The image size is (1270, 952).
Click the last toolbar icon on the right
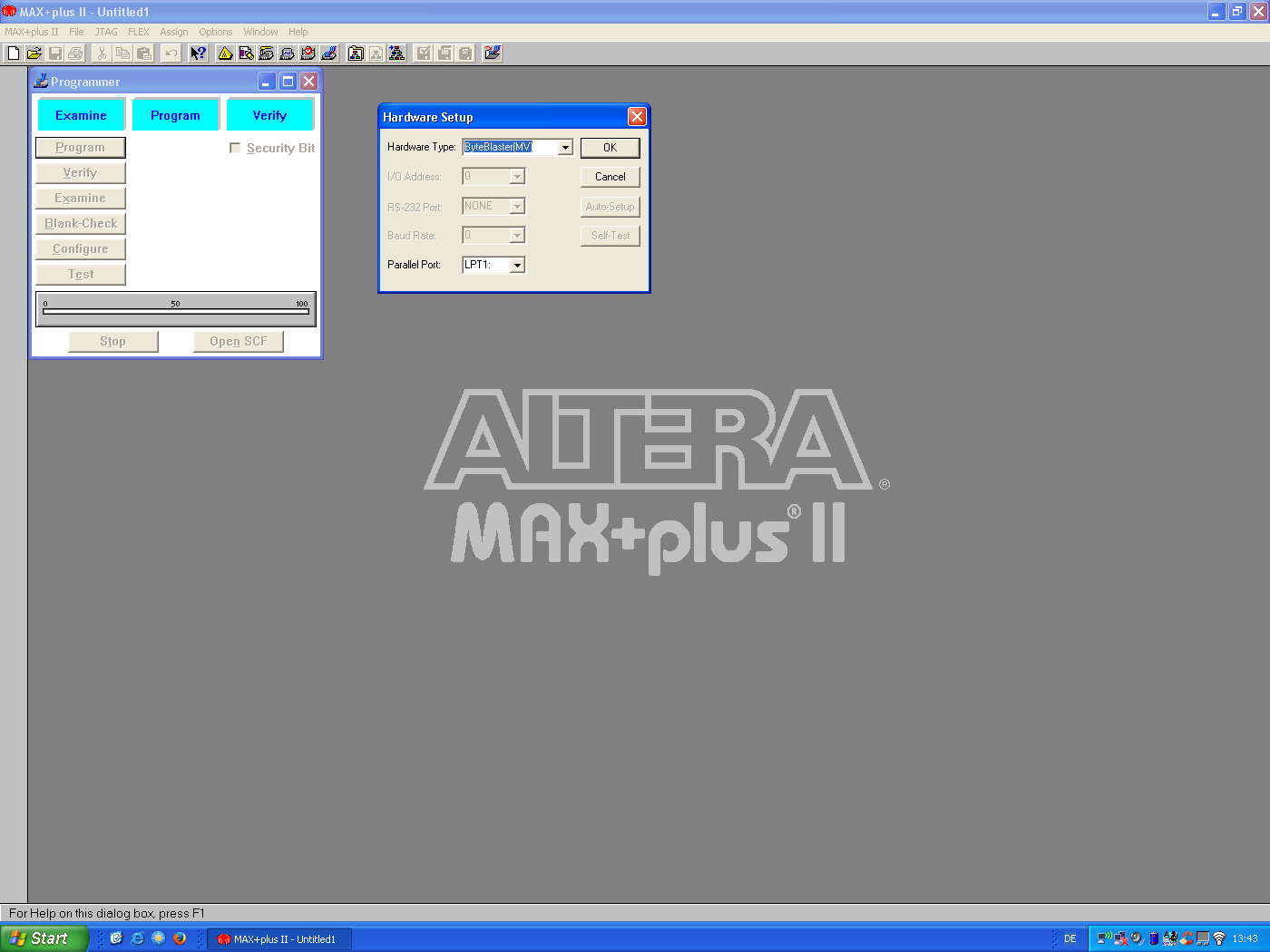[x=492, y=53]
